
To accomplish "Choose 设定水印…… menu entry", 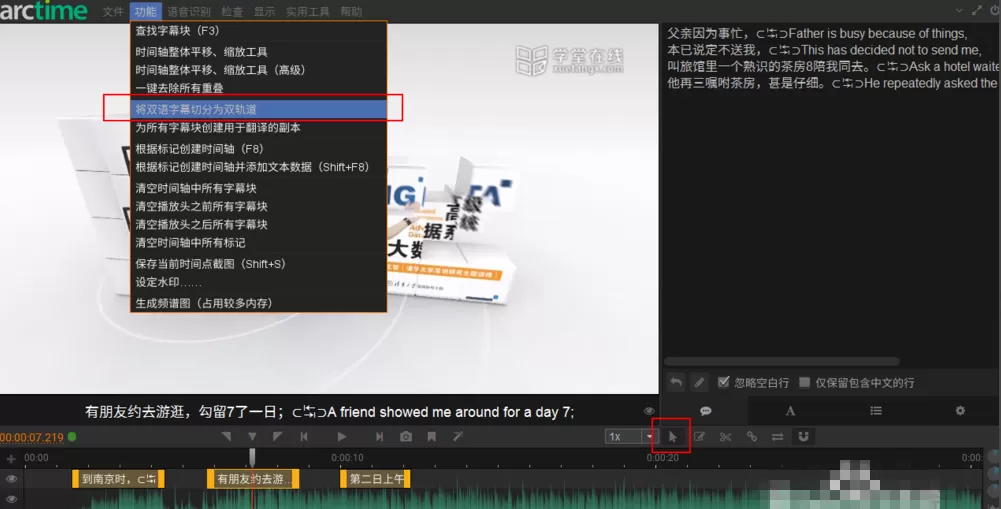I will tap(259, 282).
